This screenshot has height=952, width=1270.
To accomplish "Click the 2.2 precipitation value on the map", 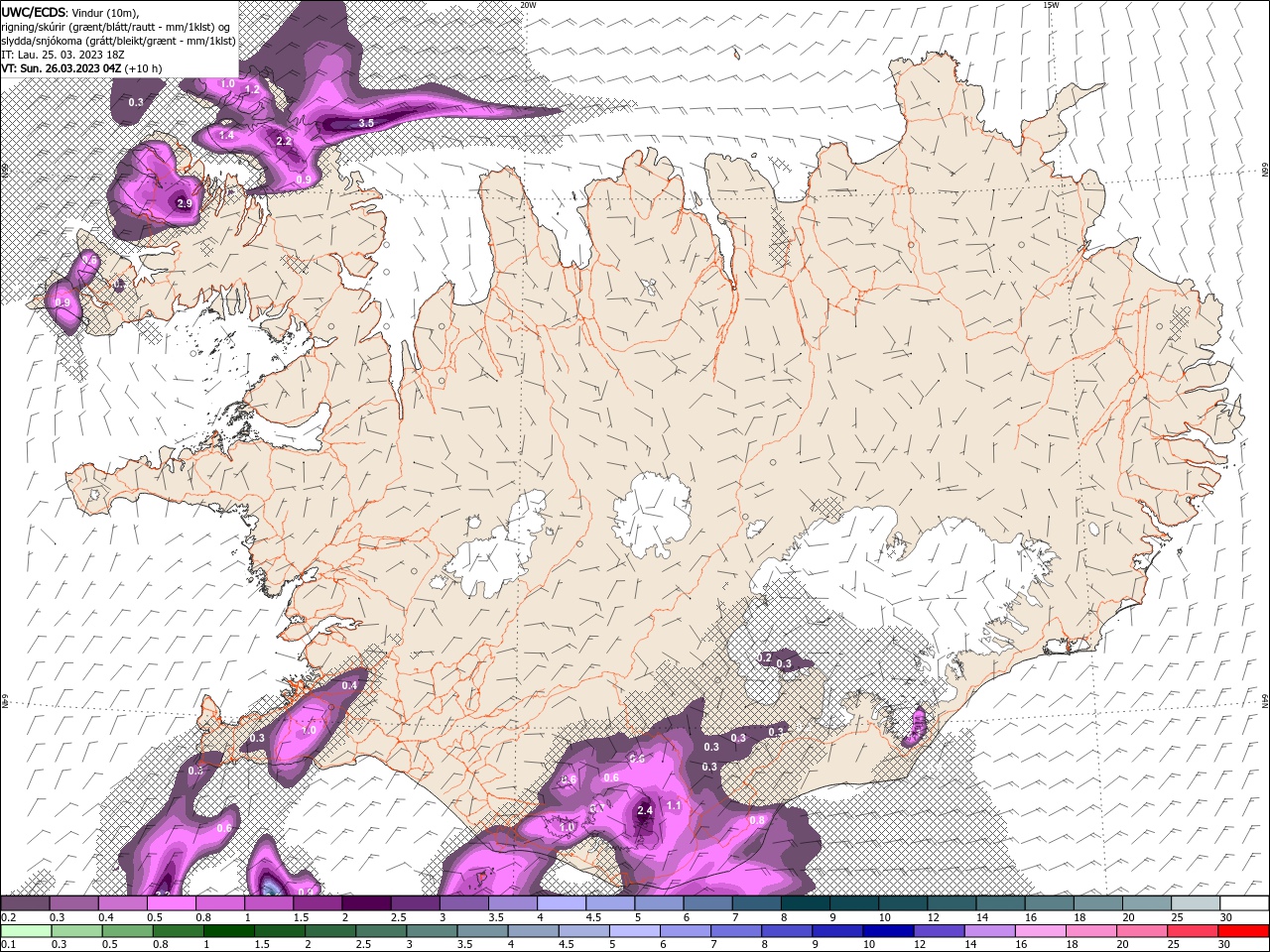I will point(284,142).
